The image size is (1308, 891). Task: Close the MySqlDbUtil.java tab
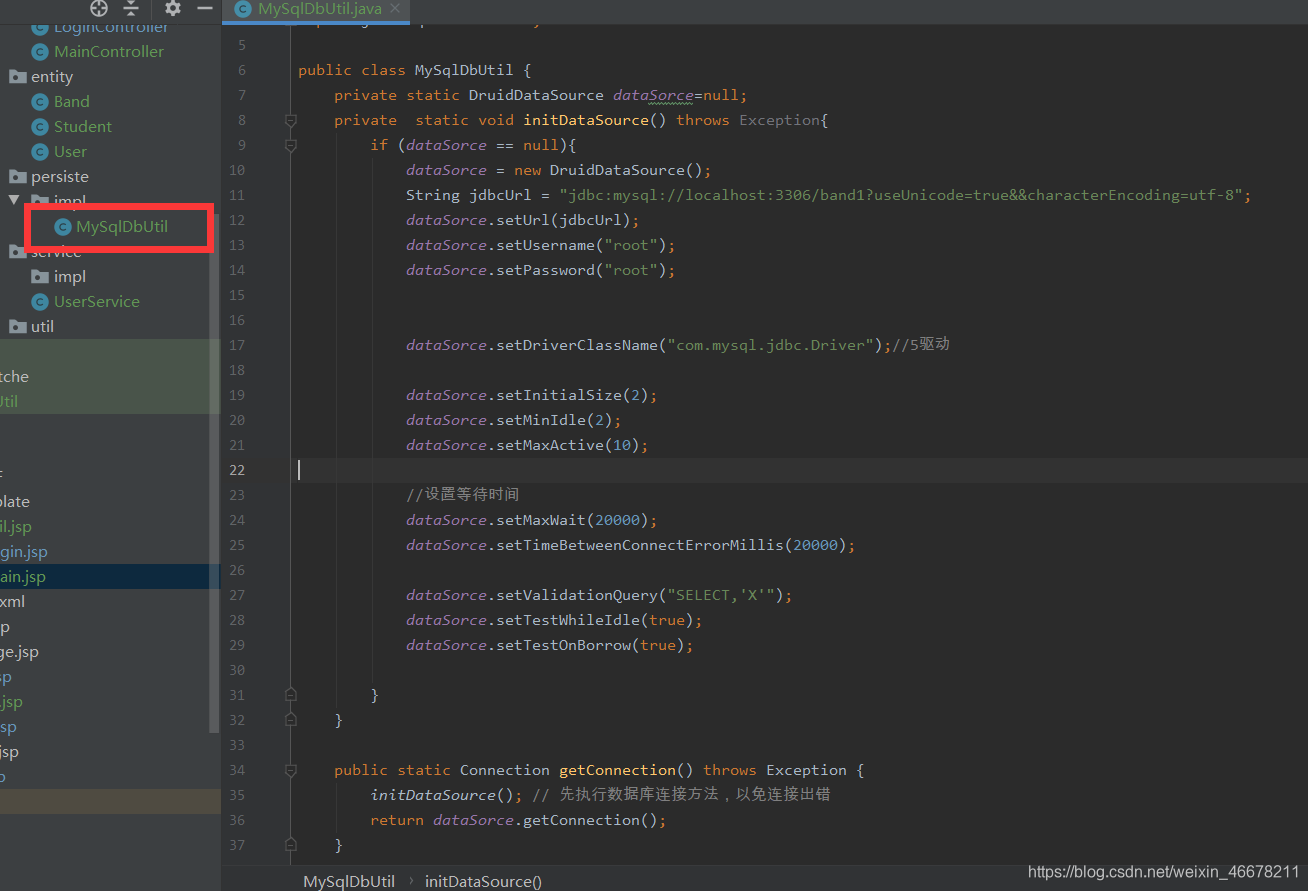click(396, 9)
